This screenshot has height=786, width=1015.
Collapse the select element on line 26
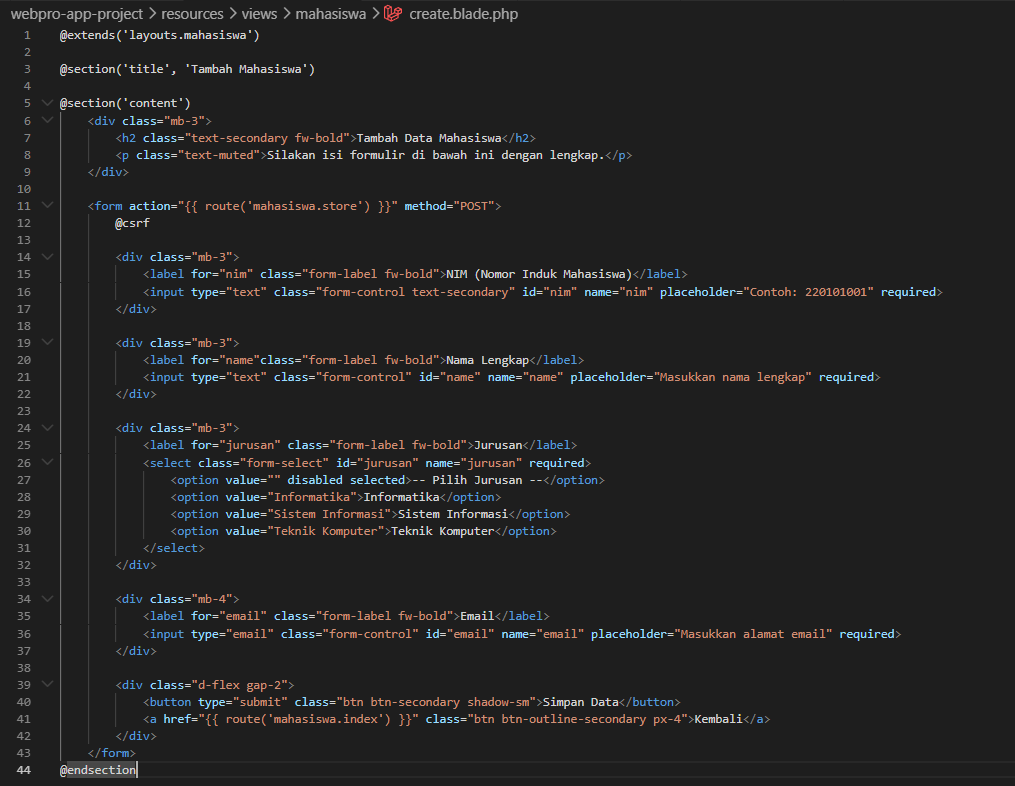click(x=47, y=462)
